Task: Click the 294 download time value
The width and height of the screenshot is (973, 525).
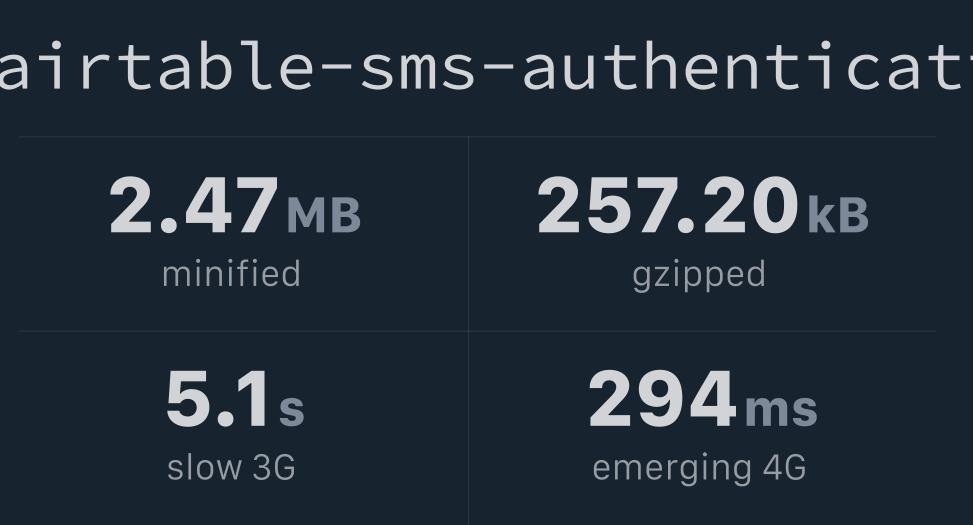Action: (662, 400)
